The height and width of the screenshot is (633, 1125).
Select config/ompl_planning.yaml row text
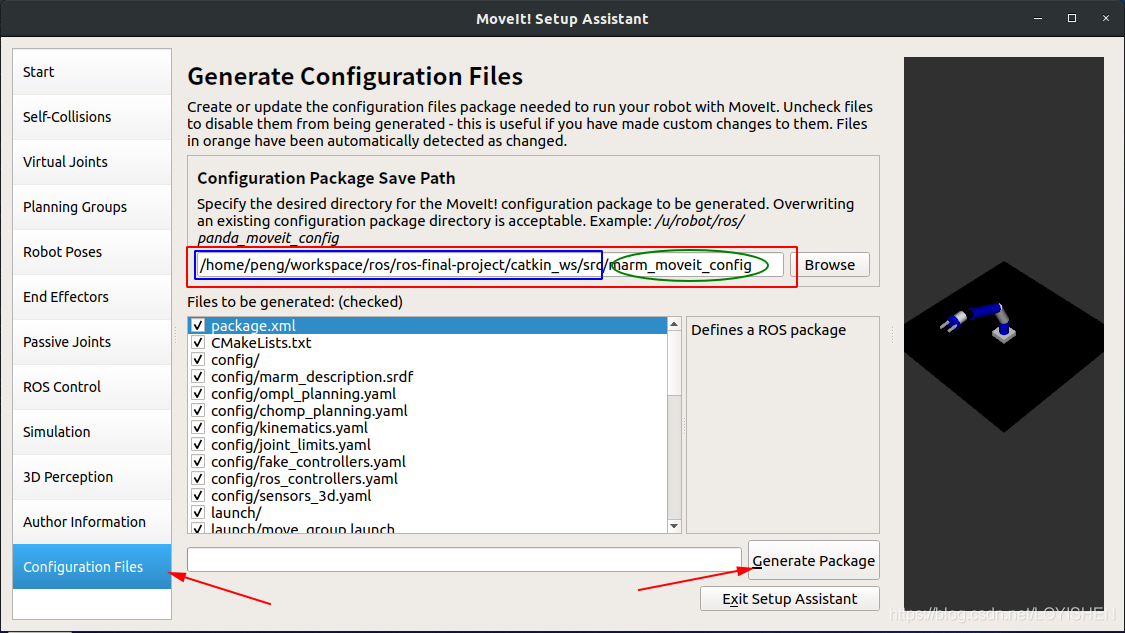pos(303,394)
